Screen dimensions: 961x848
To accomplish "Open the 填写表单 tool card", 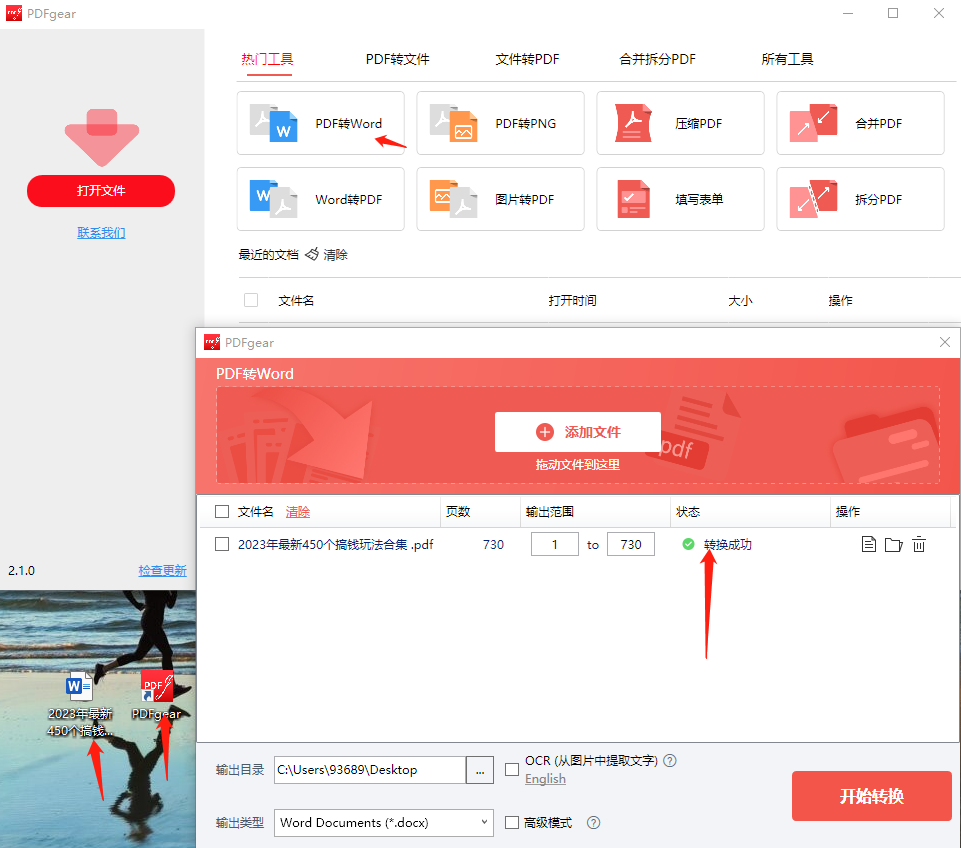I will click(680, 199).
